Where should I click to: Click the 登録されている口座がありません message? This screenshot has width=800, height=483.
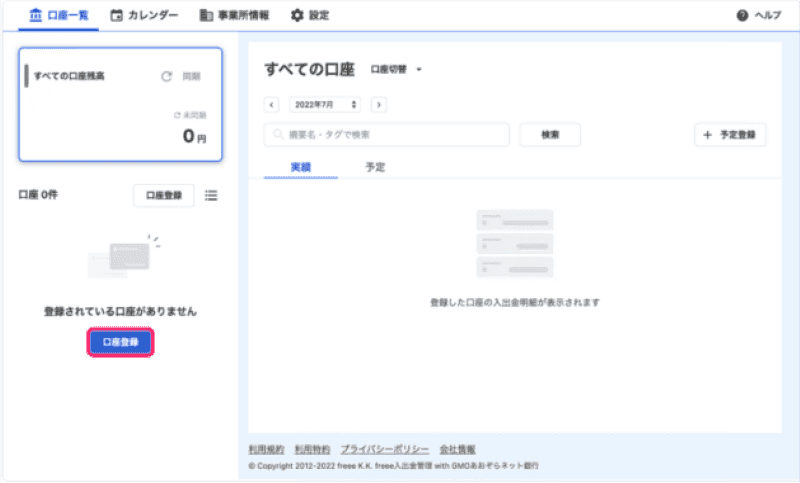[x=120, y=312]
